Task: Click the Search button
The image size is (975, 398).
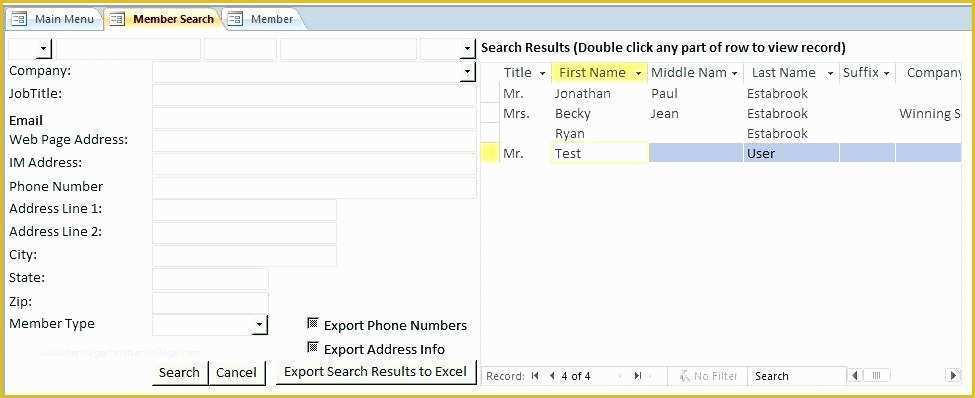Action: [180, 373]
